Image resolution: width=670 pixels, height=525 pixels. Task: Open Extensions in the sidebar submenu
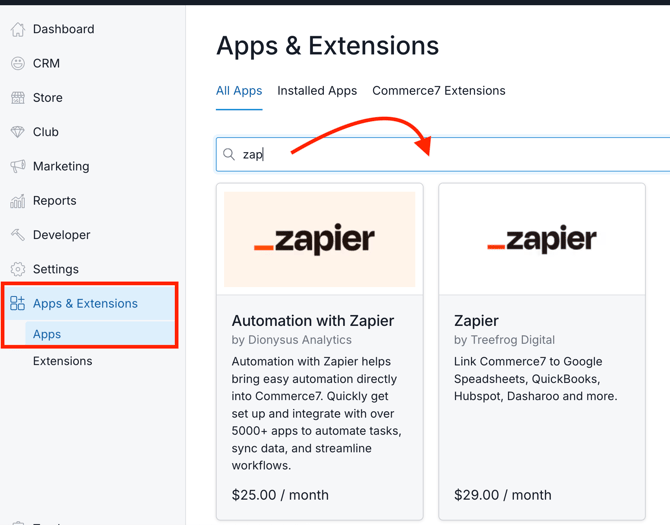(x=62, y=361)
